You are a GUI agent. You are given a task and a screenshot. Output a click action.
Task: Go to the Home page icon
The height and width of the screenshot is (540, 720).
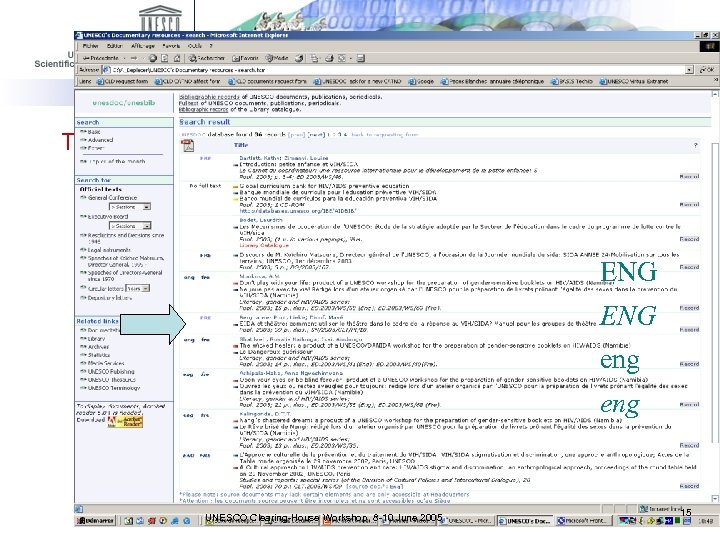click(177, 58)
